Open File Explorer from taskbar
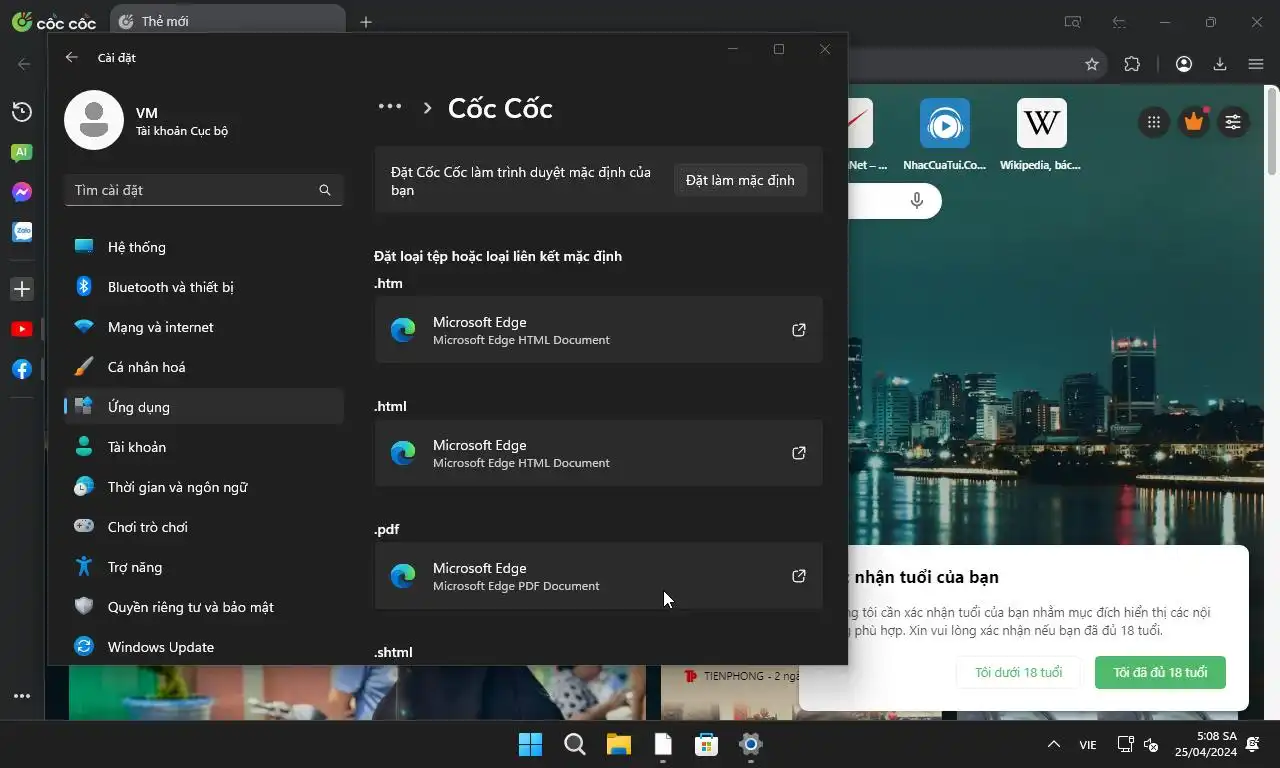The image size is (1280, 768). [x=618, y=744]
